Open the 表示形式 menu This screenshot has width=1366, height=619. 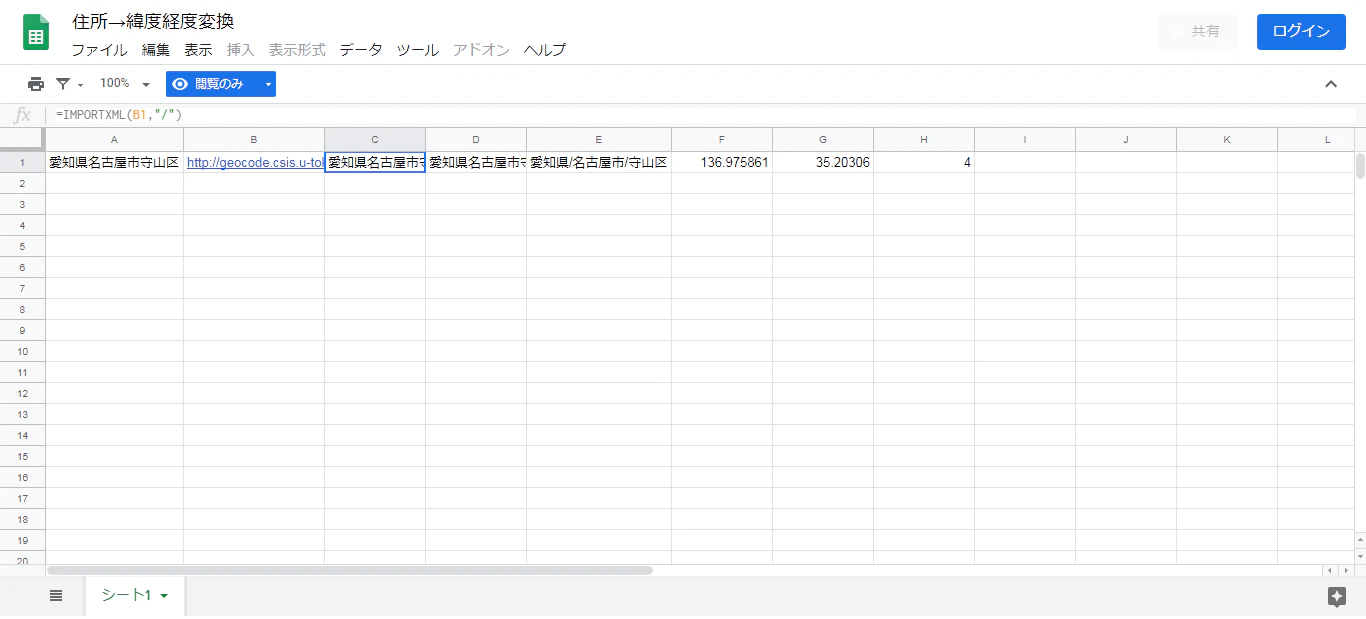(x=297, y=49)
